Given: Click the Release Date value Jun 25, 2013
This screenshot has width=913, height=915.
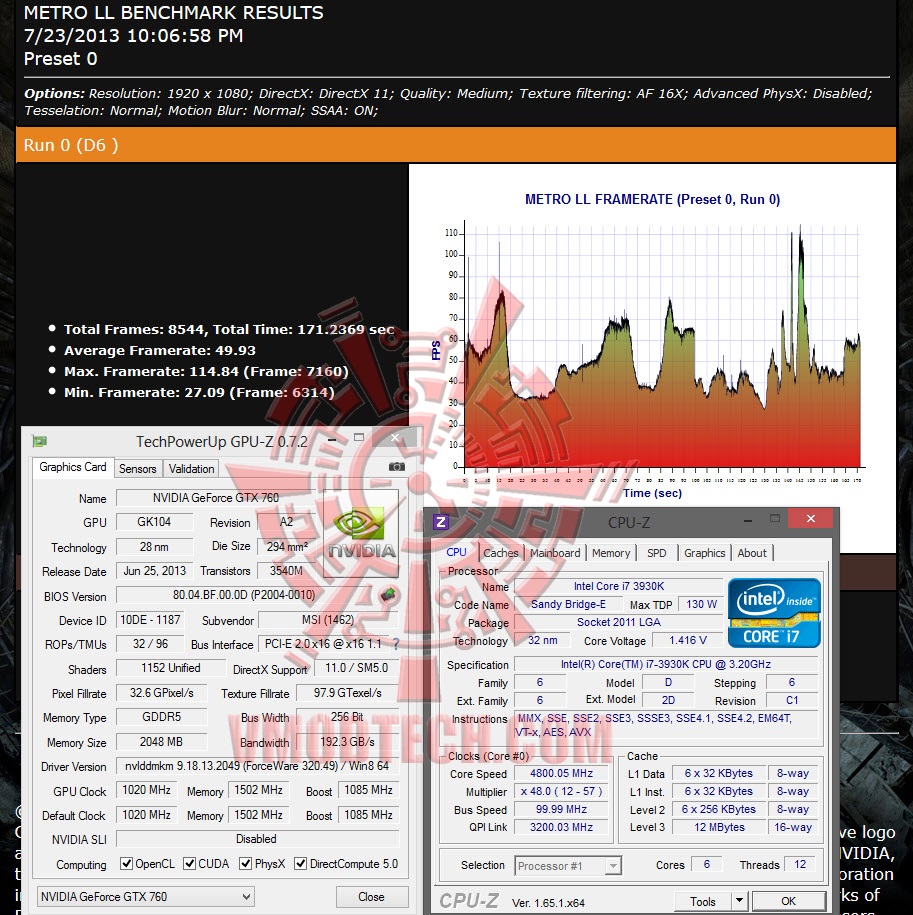Looking at the screenshot, I should point(154,571).
